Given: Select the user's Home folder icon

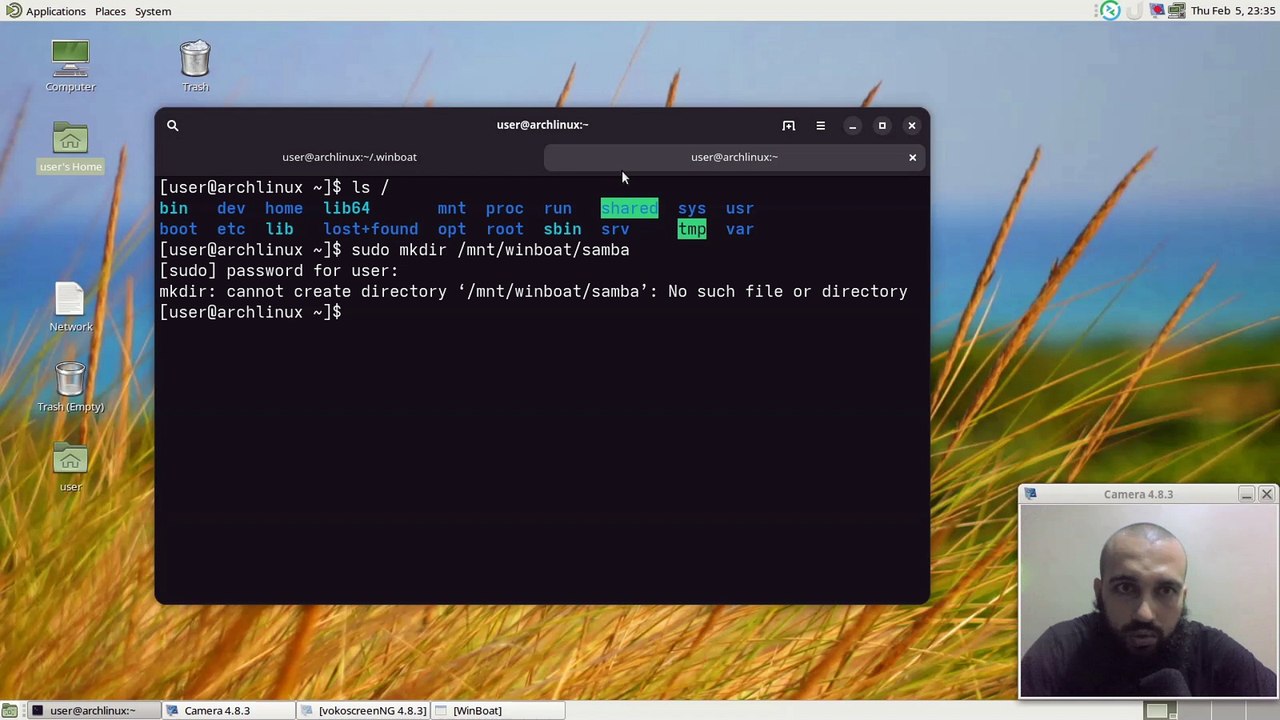Looking at the screenshot, I should [70, 147].
